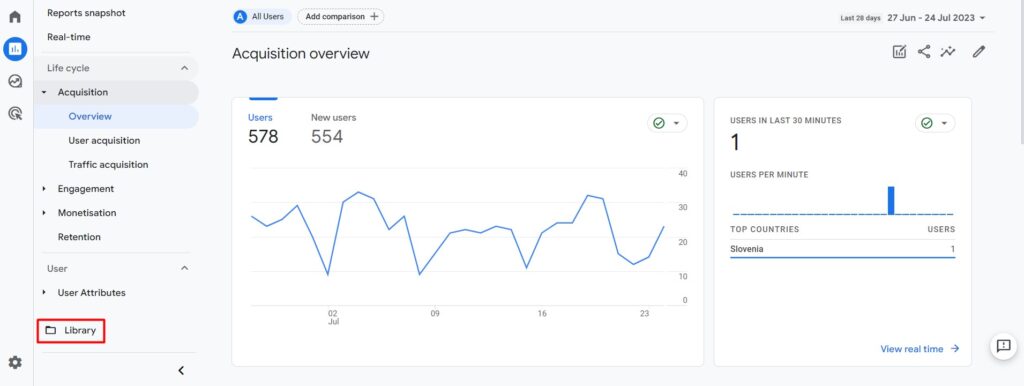Expand the Monetisation tree item

pos(44,213)
